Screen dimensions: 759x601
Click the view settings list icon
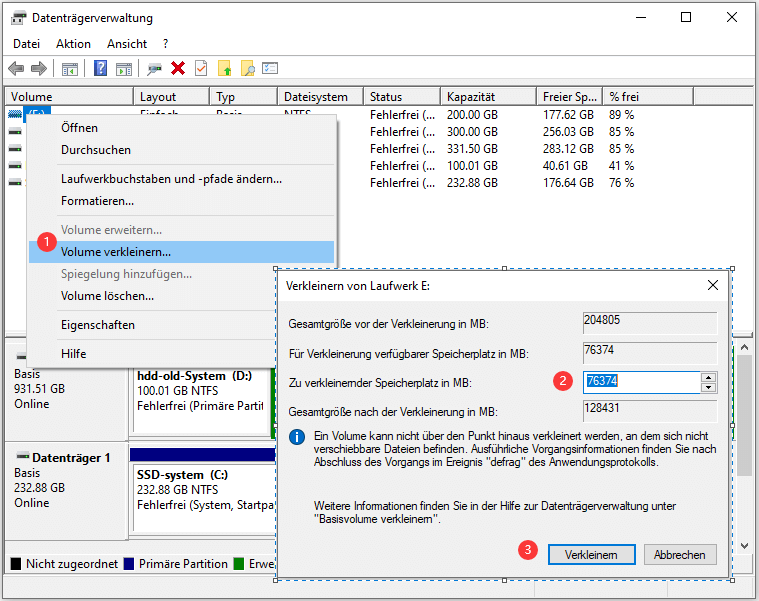[270, 68]
